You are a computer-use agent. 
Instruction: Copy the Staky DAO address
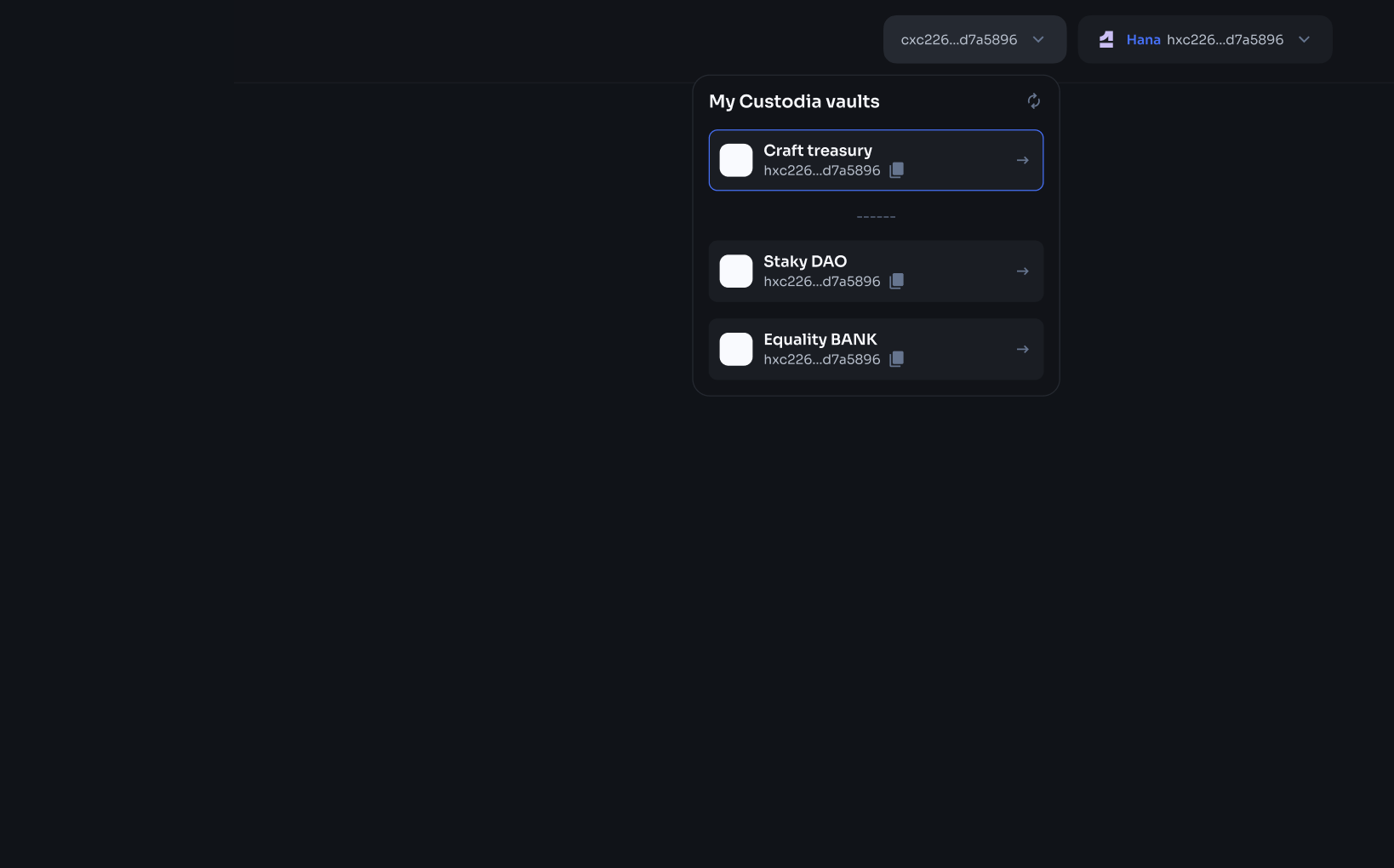tap(896, 282)
